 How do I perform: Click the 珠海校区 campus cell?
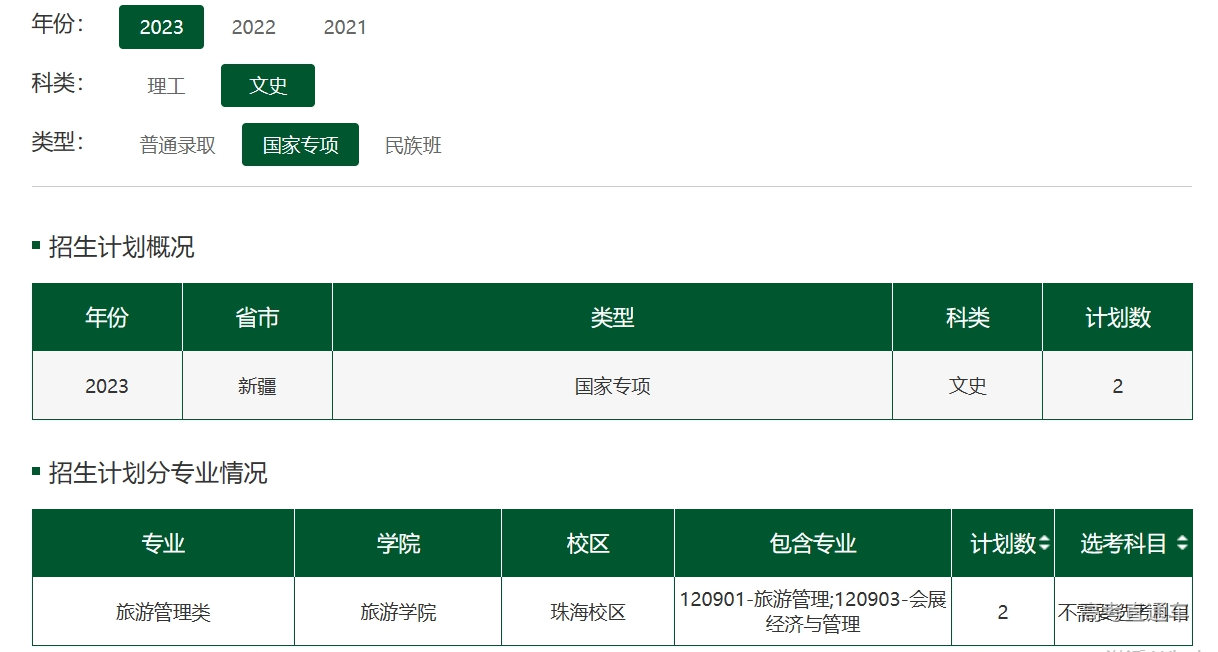click(x=588, y=612)
